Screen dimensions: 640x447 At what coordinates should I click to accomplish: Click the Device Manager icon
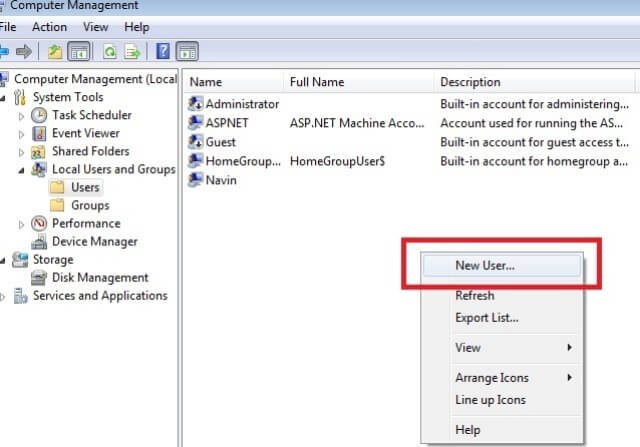[39, 242]
